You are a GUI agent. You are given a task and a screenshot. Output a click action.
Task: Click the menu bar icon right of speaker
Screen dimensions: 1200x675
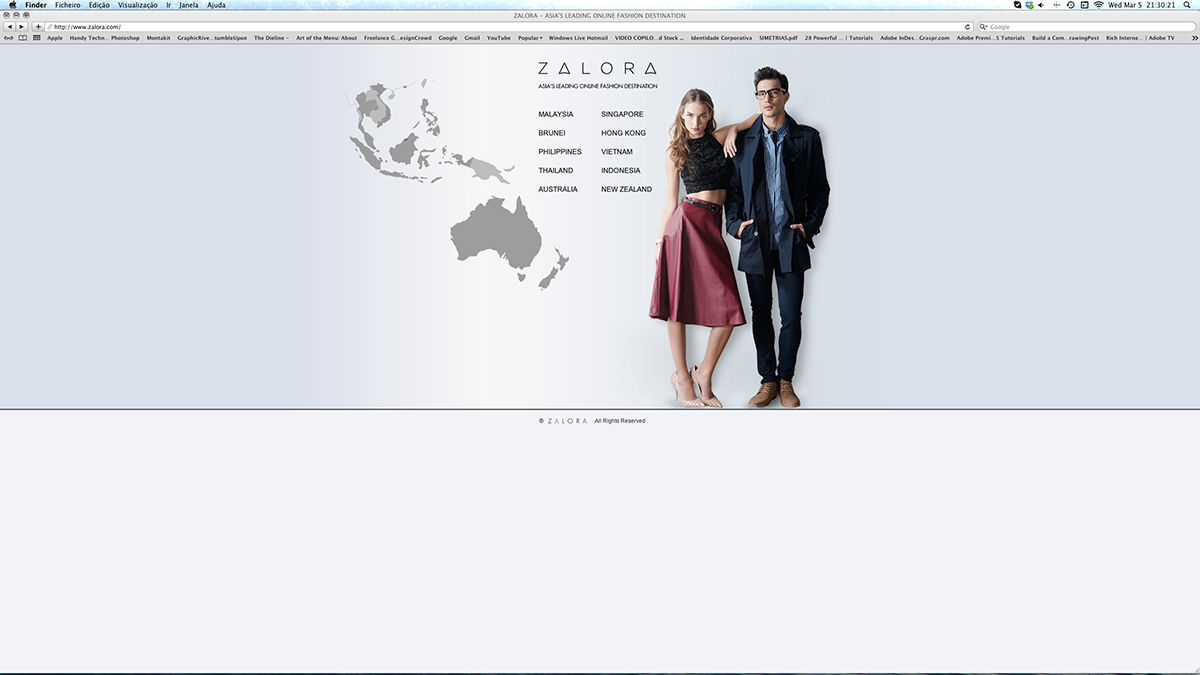[x=1057, y=5]
